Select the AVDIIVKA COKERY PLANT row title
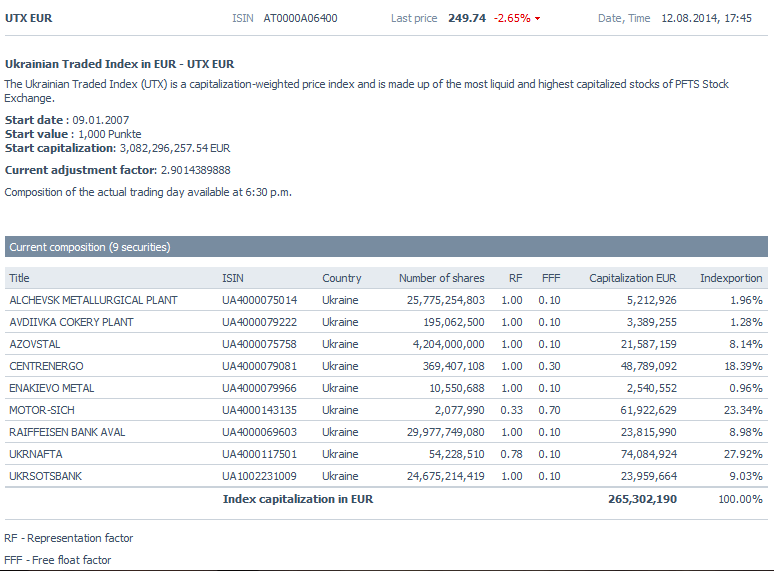The image size is (774, 571). 71,322
